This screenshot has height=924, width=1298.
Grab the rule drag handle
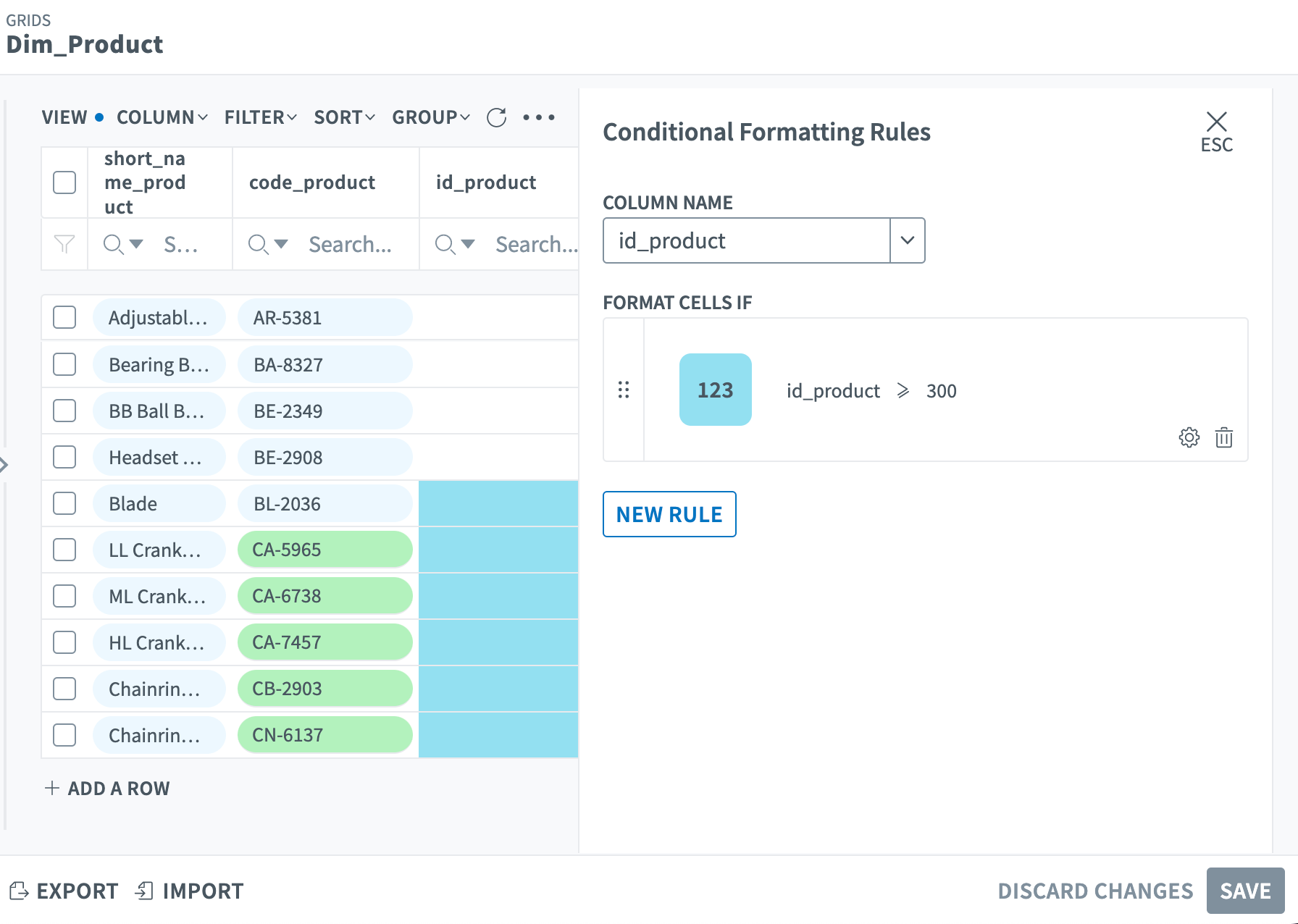[x=624, y=390]
